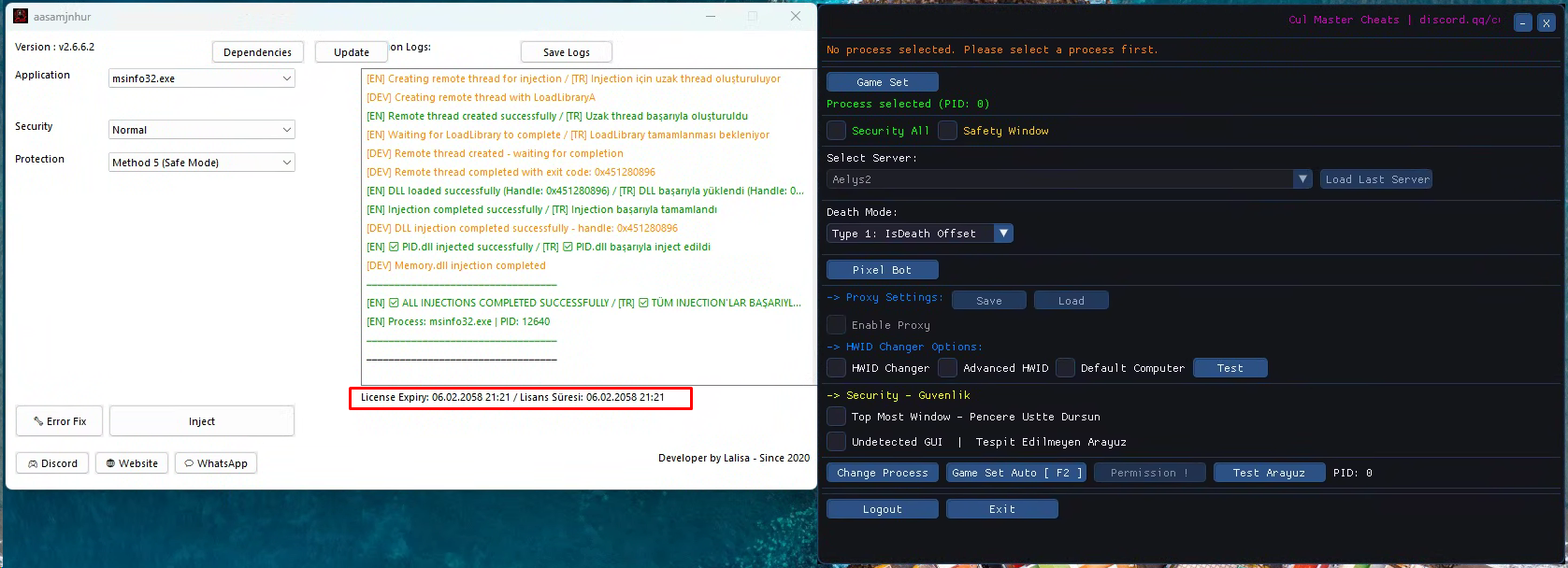1568x568 pixels.
Task: Click log line 'Memory.dll injection completed'
Action: coord(456,265)
